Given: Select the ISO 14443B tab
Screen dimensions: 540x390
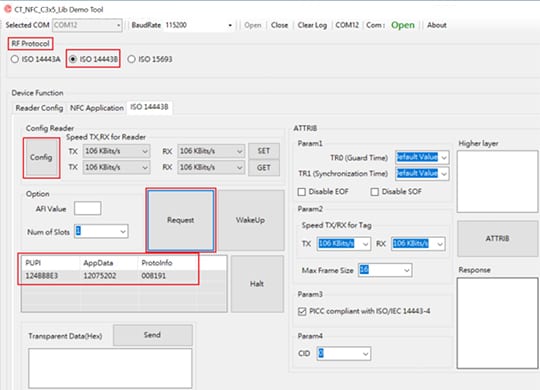Looking at the screenshot, I should pos(149,107).
